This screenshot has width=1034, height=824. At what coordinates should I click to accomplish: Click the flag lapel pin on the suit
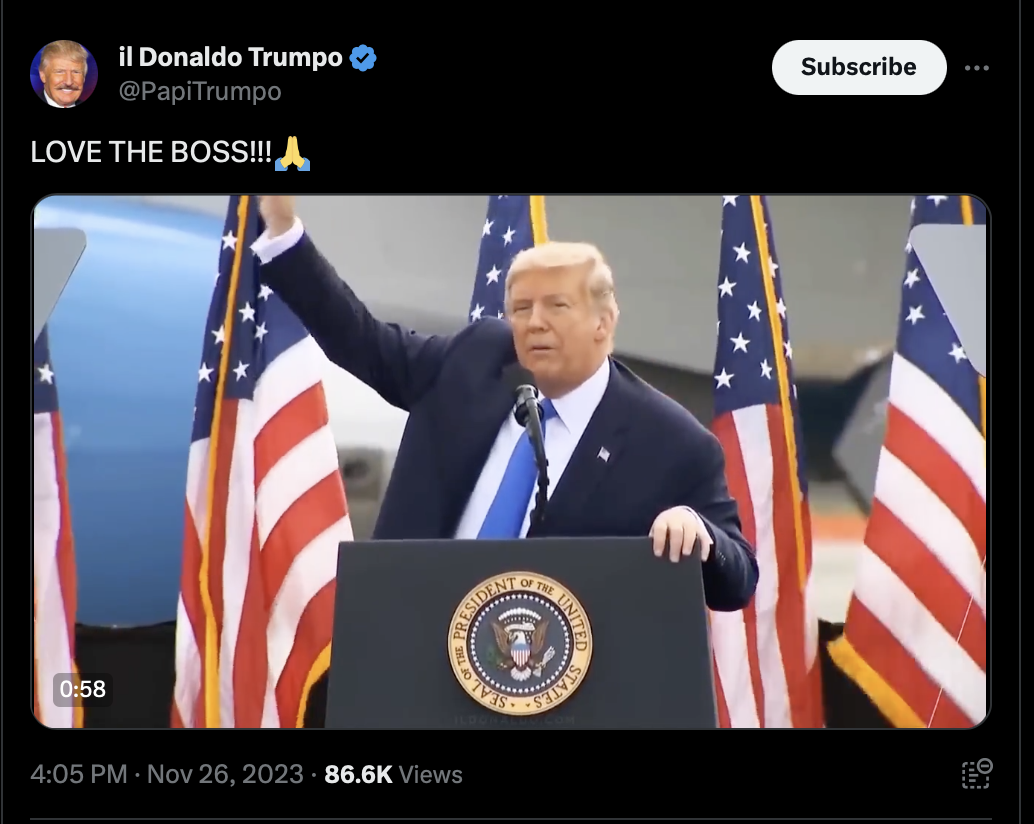[x=603, y=454]
